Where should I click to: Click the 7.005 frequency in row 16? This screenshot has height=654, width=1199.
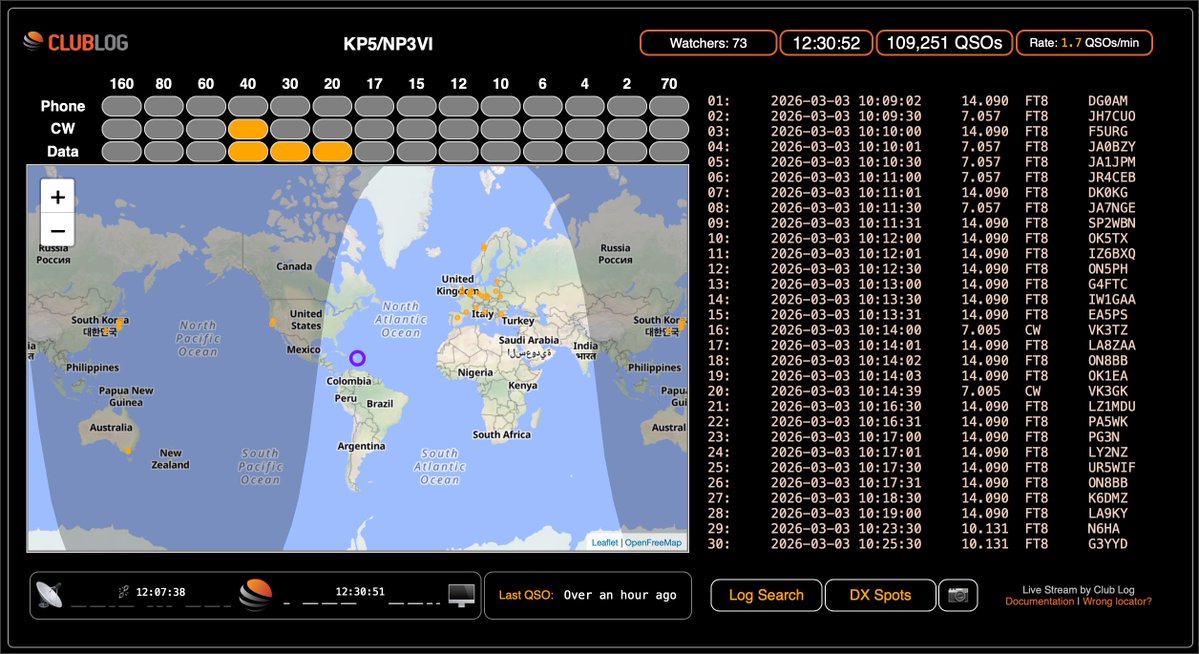[x=981, y=330]
